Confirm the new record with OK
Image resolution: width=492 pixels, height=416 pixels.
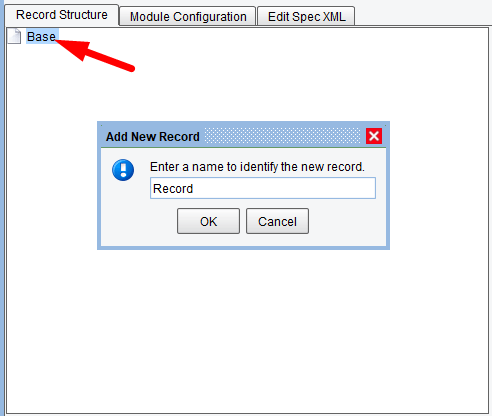click(208, 221)
